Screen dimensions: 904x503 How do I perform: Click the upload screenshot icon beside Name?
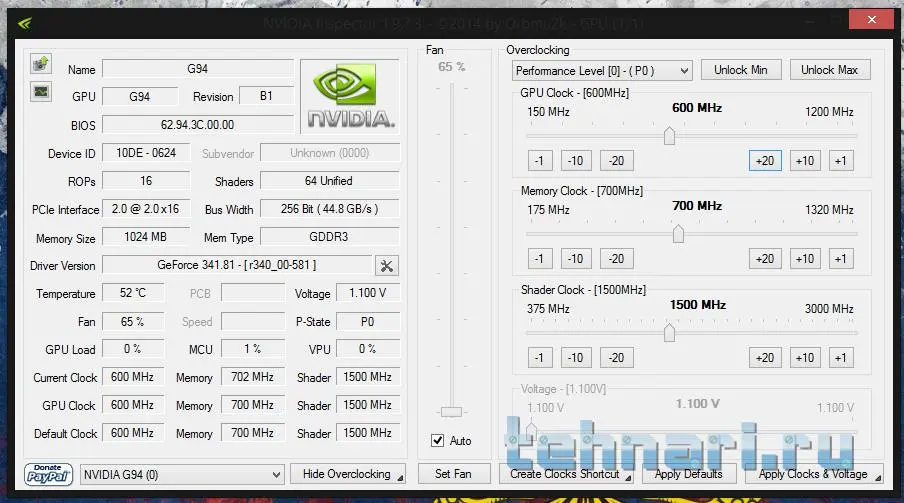[41, 63]
